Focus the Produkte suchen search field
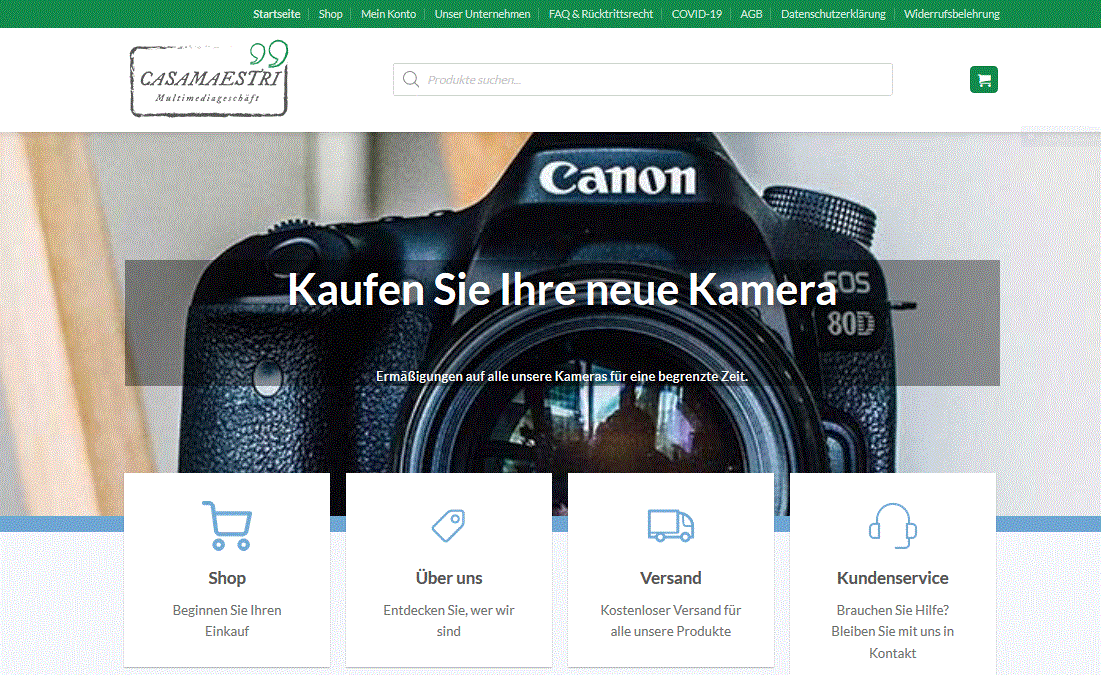1101x675 pixels. click(x=642, y=79)
